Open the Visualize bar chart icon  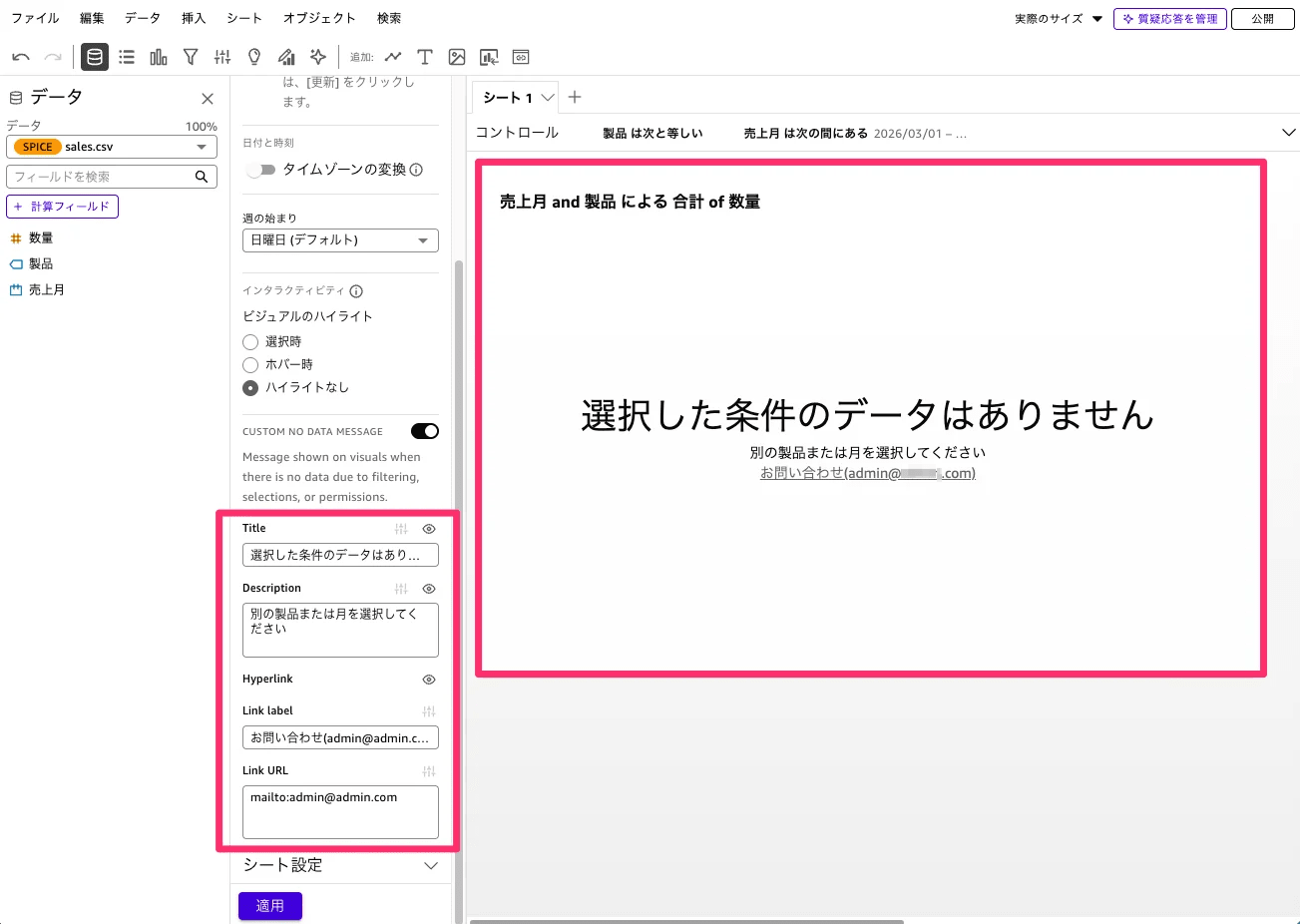159,57
